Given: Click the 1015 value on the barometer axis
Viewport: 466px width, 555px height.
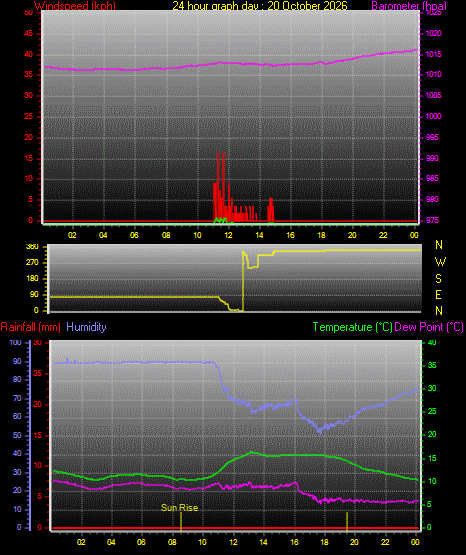Looking at the screenshot, I should pyautogui.click(x=433, y=54).
